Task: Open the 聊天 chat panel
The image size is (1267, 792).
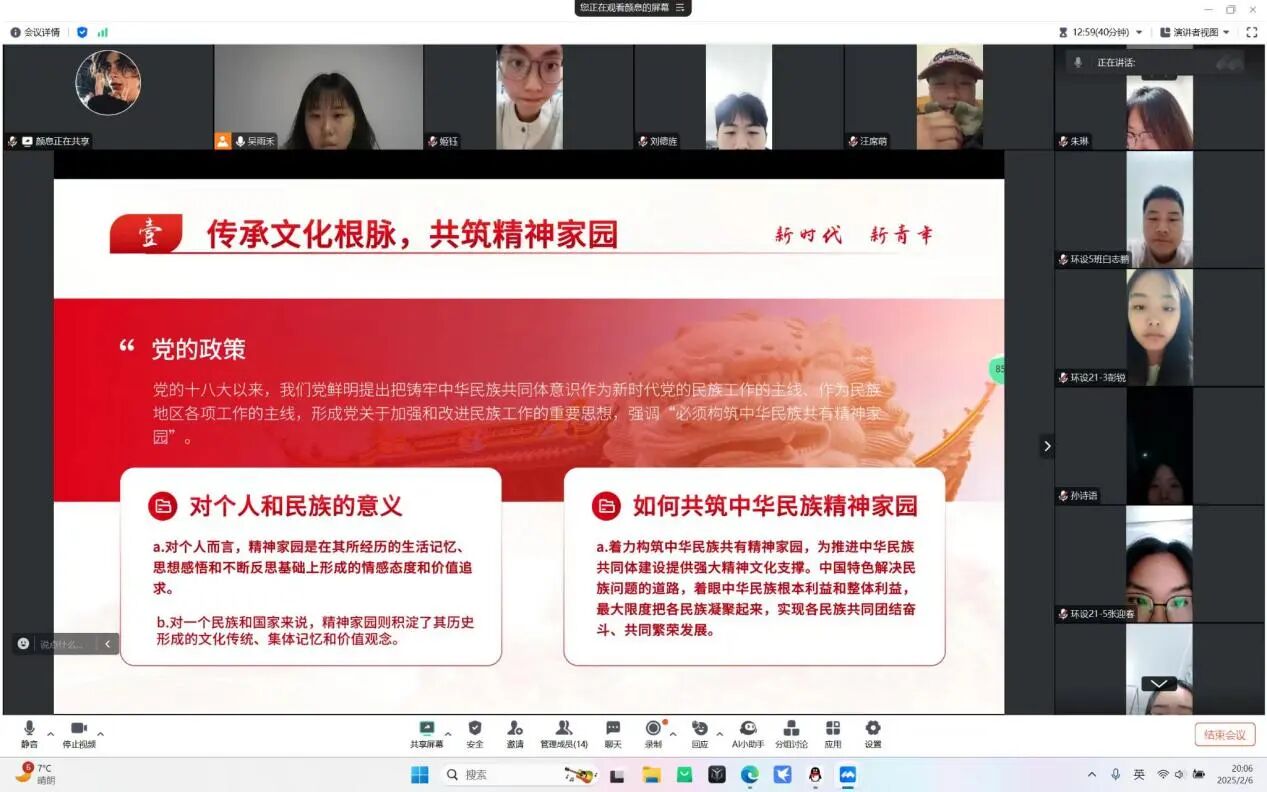Action: coord(613,733)
